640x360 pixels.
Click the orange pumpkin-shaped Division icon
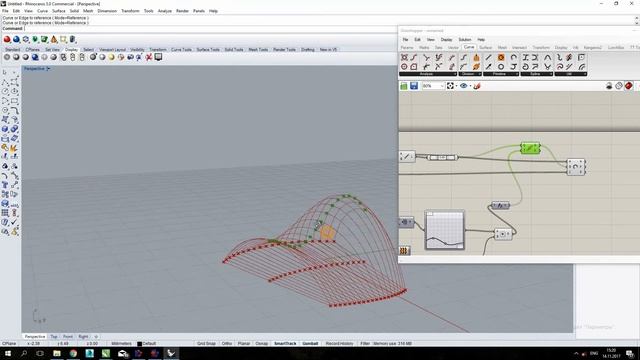click(x=476, y=58)
